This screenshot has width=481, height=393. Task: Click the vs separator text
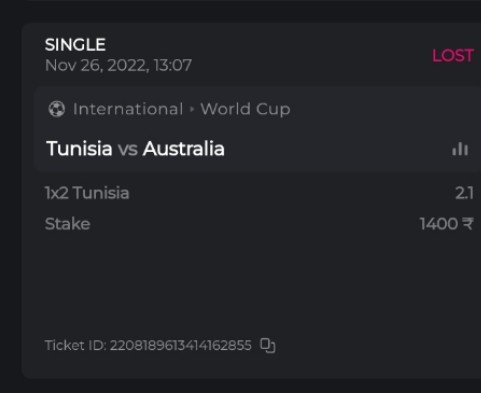click(128, 149)
